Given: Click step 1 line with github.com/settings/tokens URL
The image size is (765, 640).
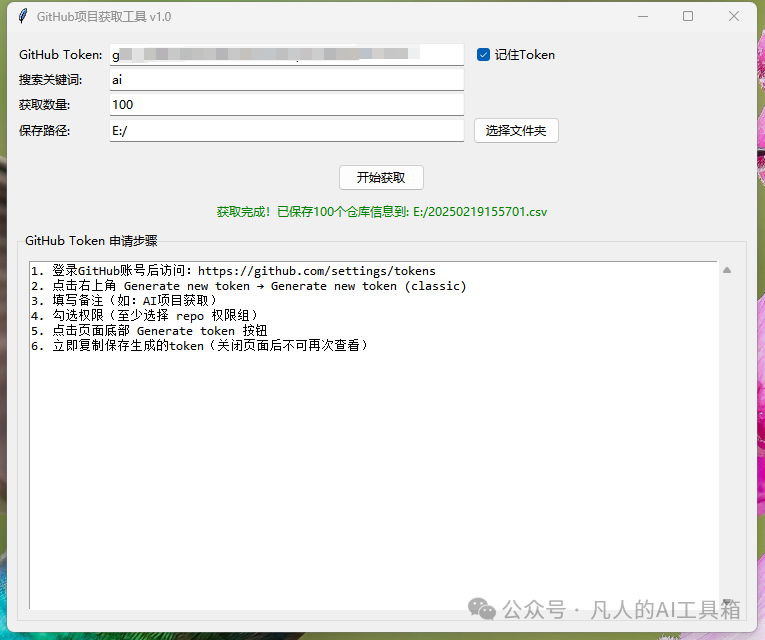Looking at the screenshot, I should [x=233, y=271].
